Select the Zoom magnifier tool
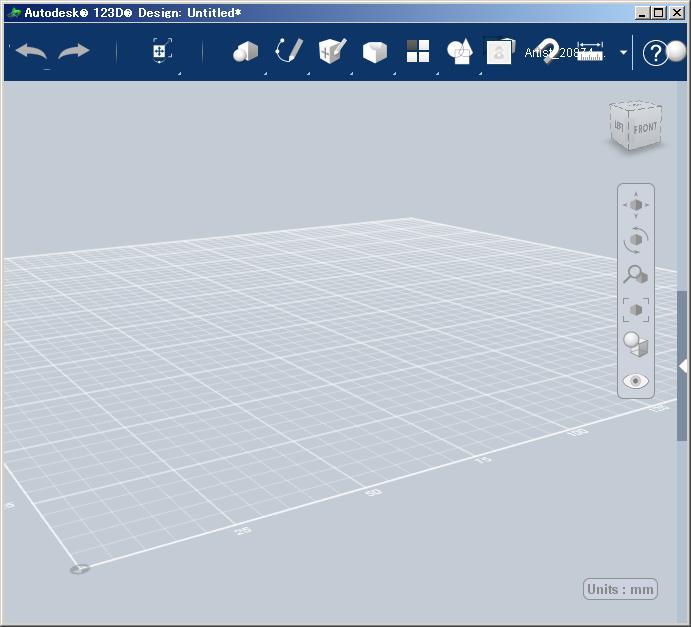The image size is (691, 627). [x=635, y=275]
